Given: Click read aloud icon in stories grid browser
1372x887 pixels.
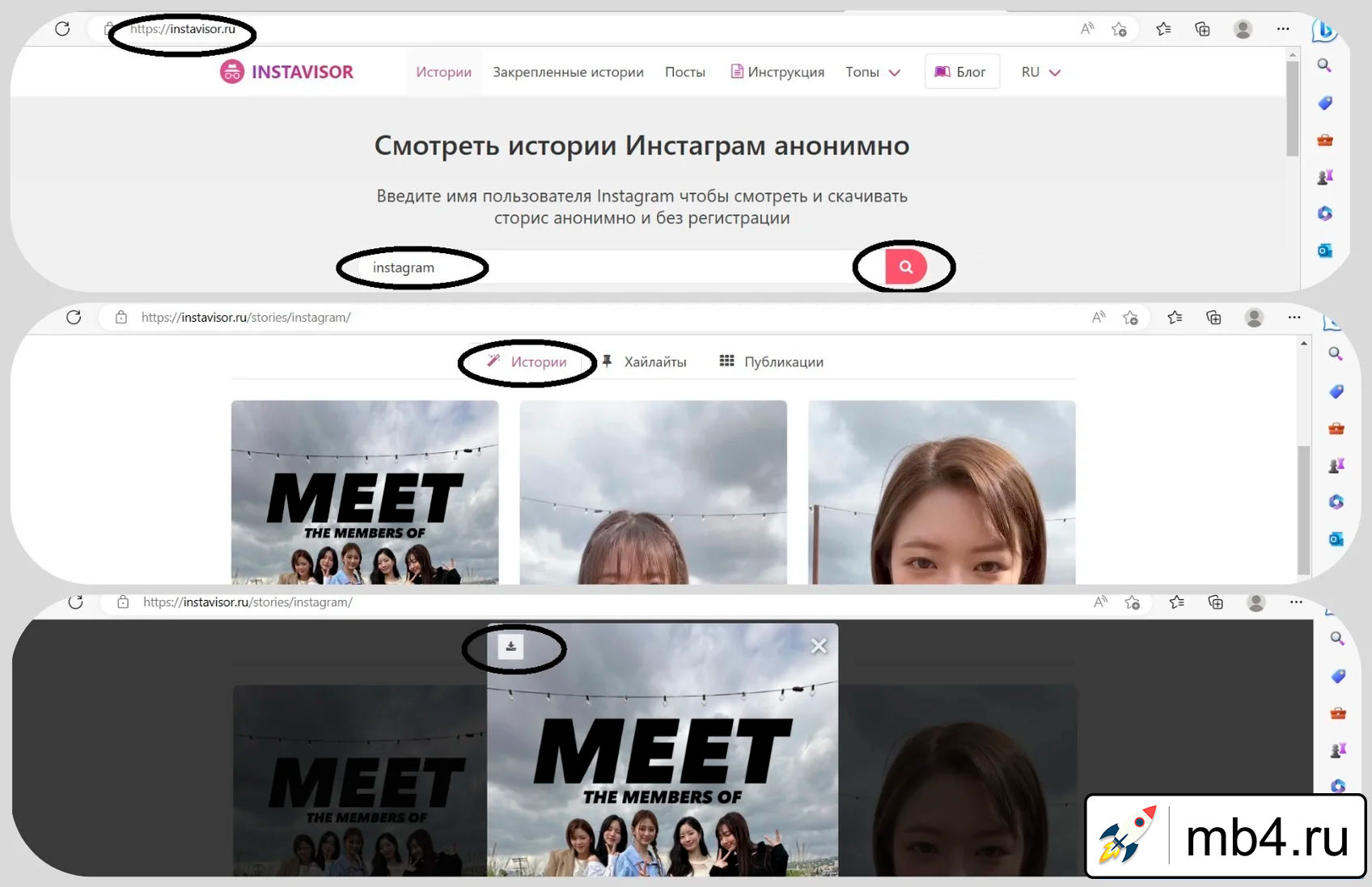Looking at the screenshot, I should [1099, 318].
